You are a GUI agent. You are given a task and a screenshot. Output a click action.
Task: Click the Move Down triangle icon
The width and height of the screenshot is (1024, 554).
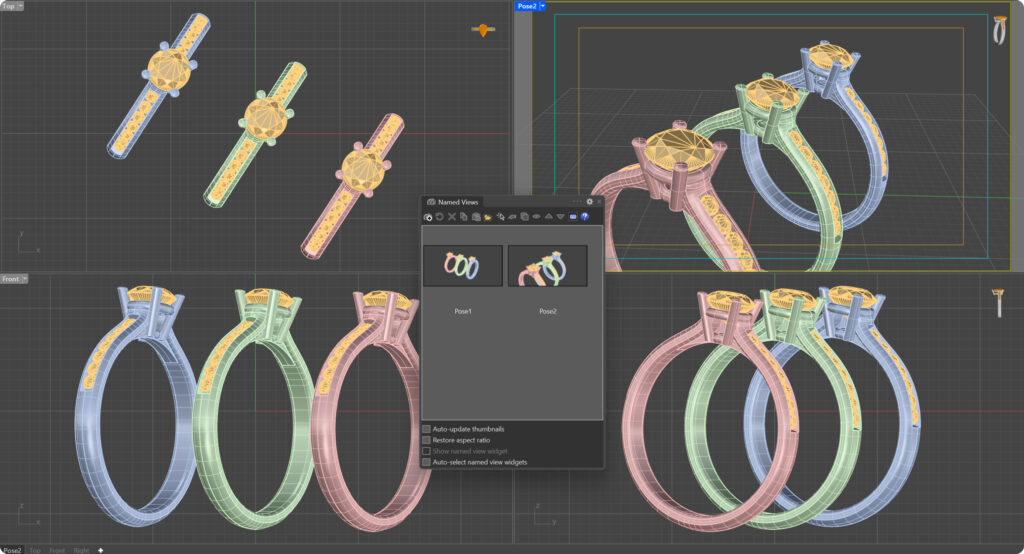click(x=560, y=217)
